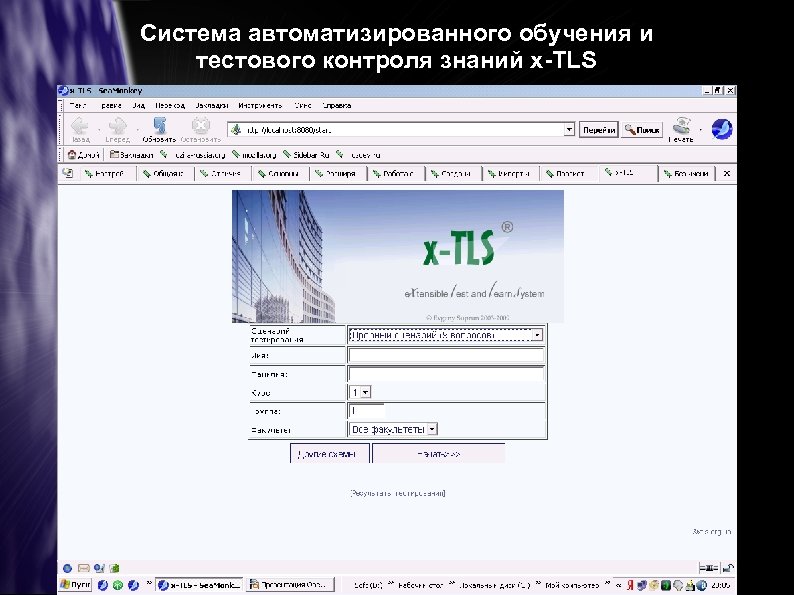794x595 pixels.
Task: Click the taskbar clock
Action: tap(721, 585)
